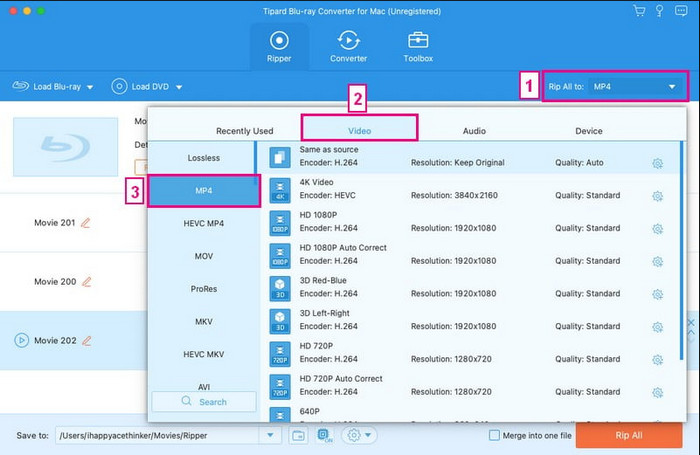Click the shopping cart icon

tap(639, 11)
